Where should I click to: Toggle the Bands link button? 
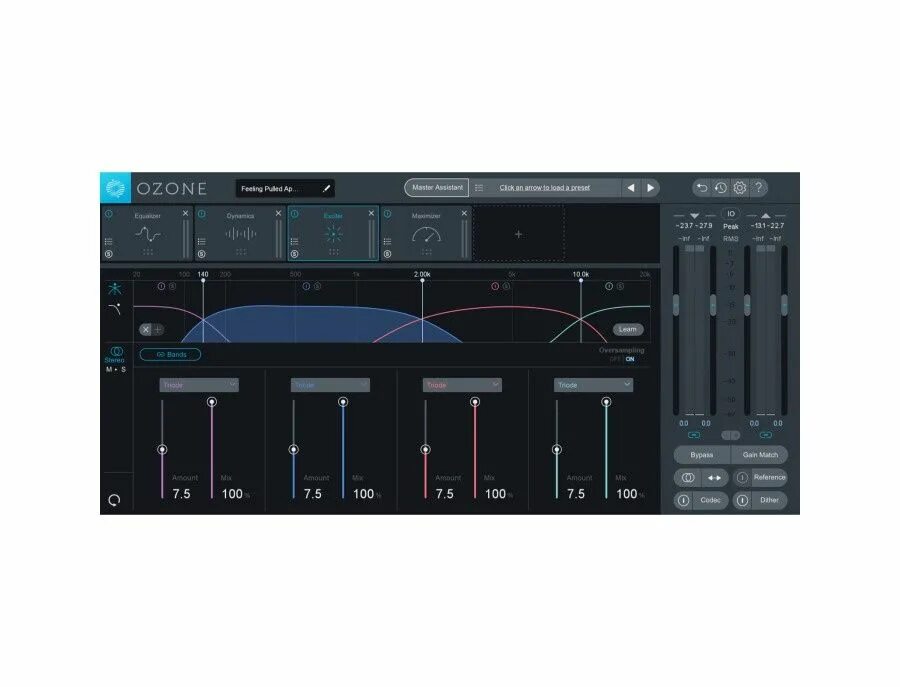170,355
